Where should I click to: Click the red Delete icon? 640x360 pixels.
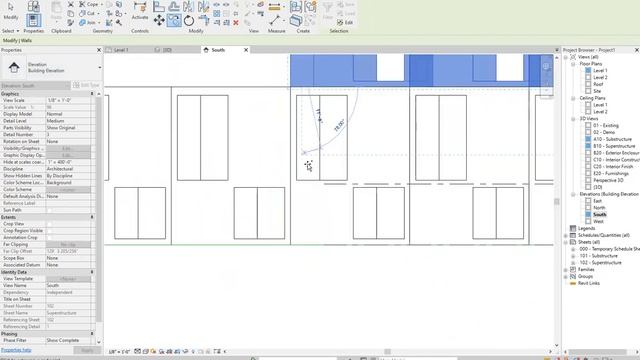(x=236, y=23)
